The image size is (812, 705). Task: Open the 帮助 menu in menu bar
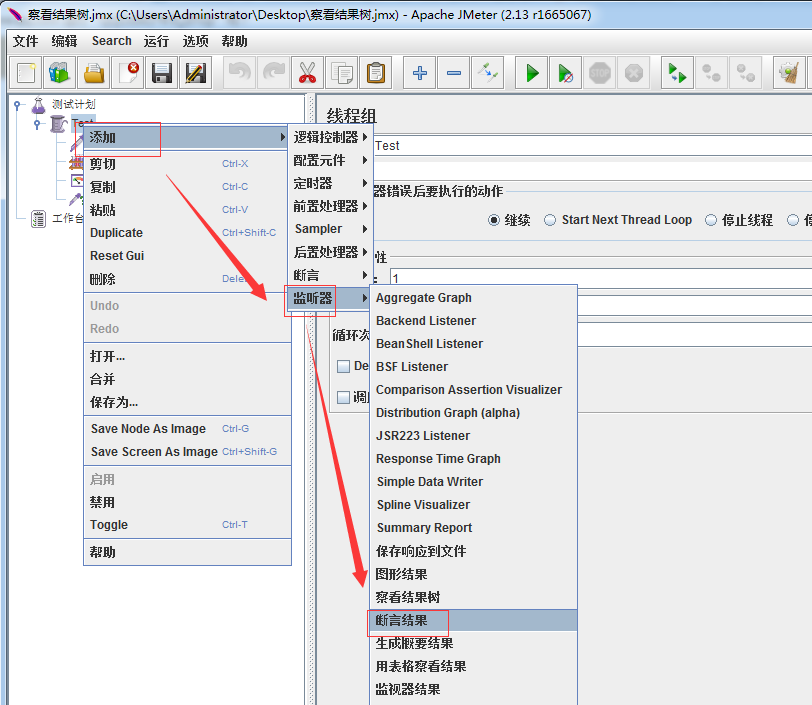[x=234, y=41]
